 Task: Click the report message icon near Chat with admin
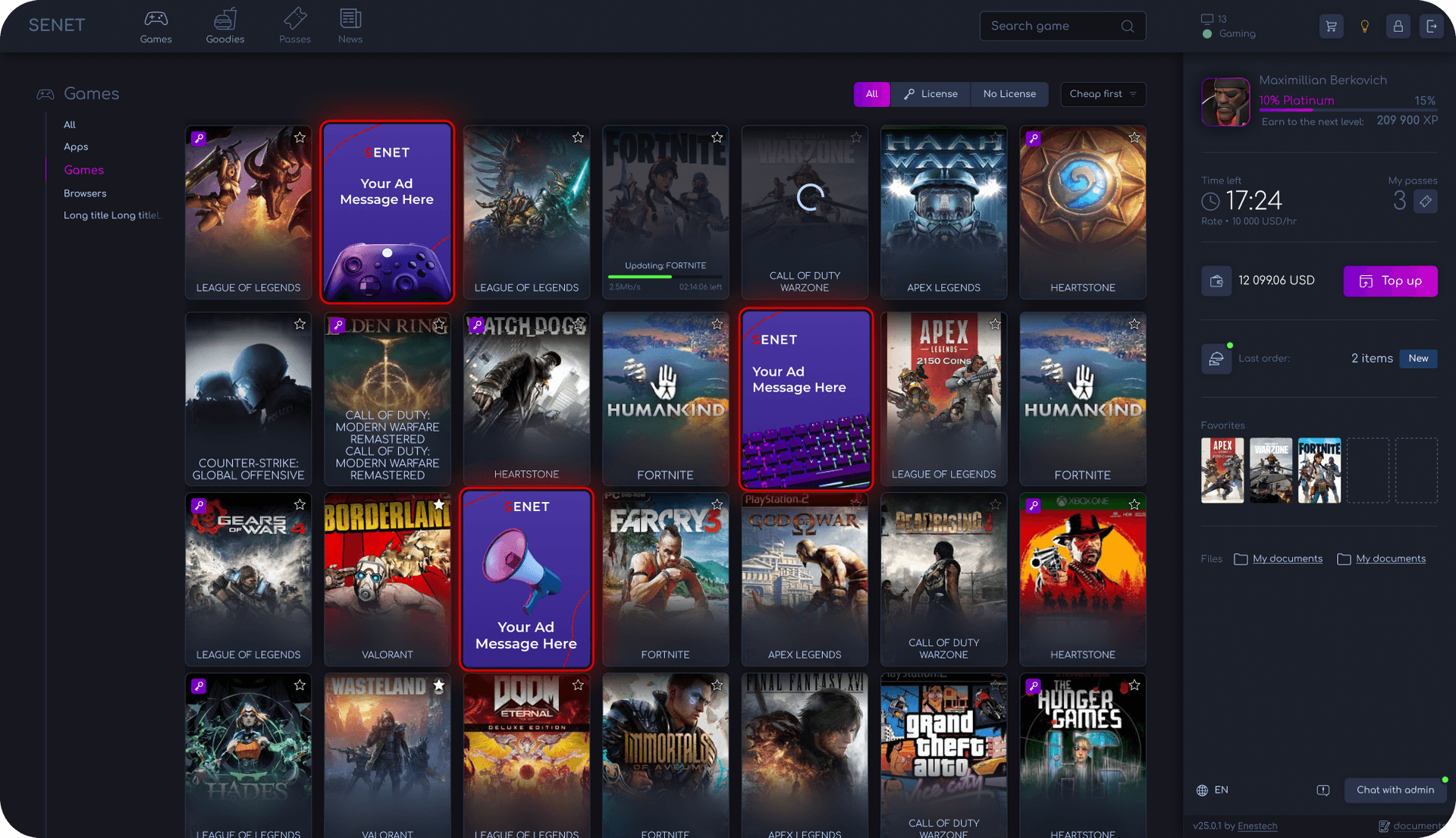1323,790
